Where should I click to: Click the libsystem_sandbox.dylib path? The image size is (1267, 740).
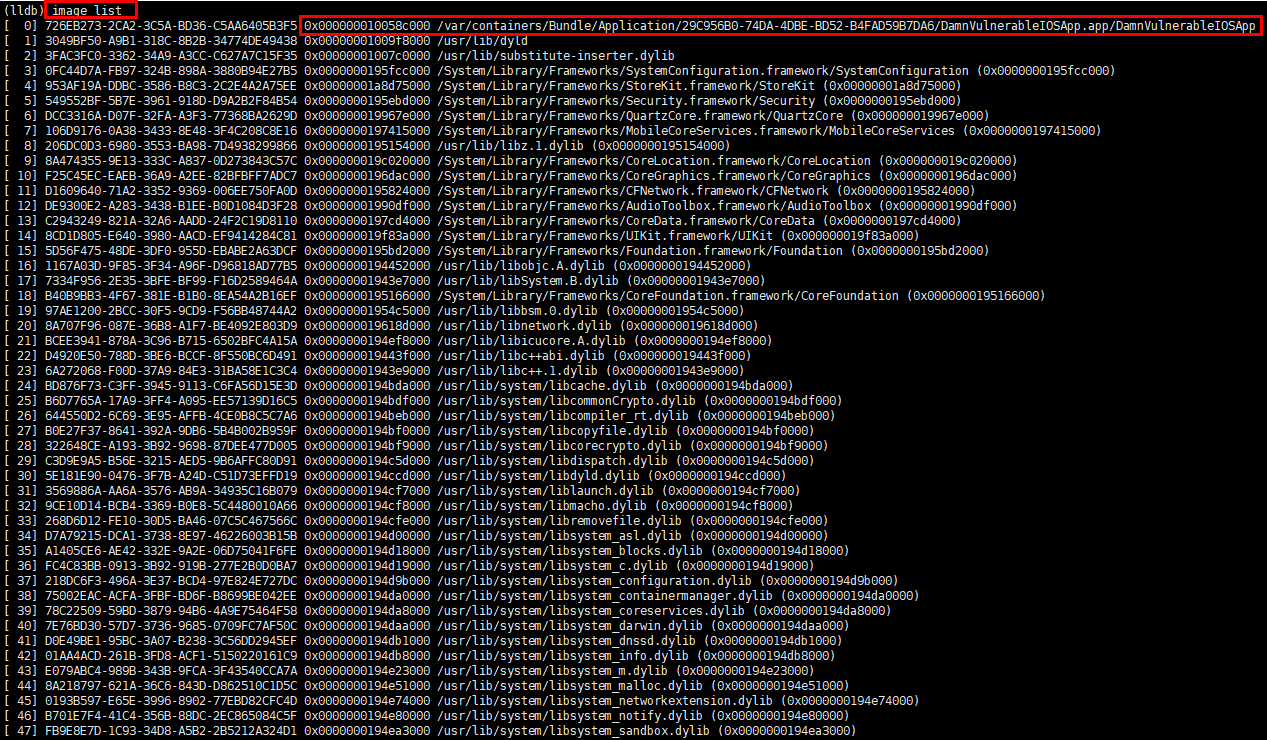click(x=572, y=730)
